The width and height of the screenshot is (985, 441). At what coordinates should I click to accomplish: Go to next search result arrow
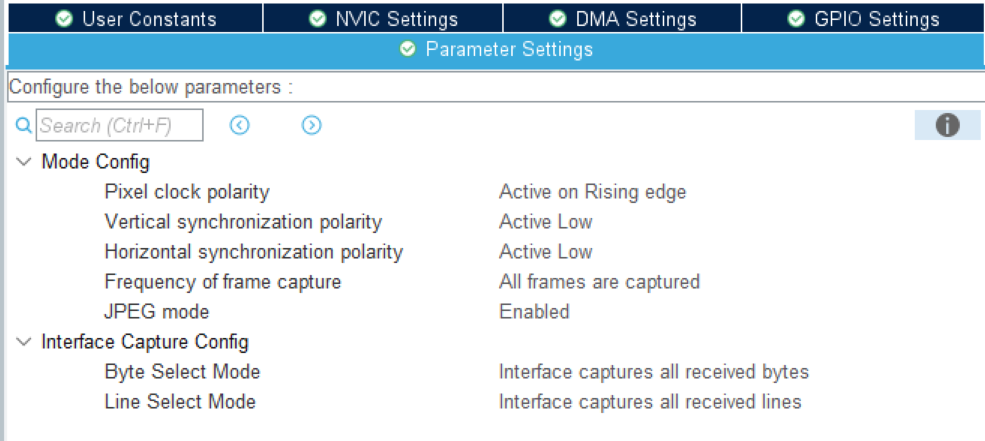coord(312,125)
